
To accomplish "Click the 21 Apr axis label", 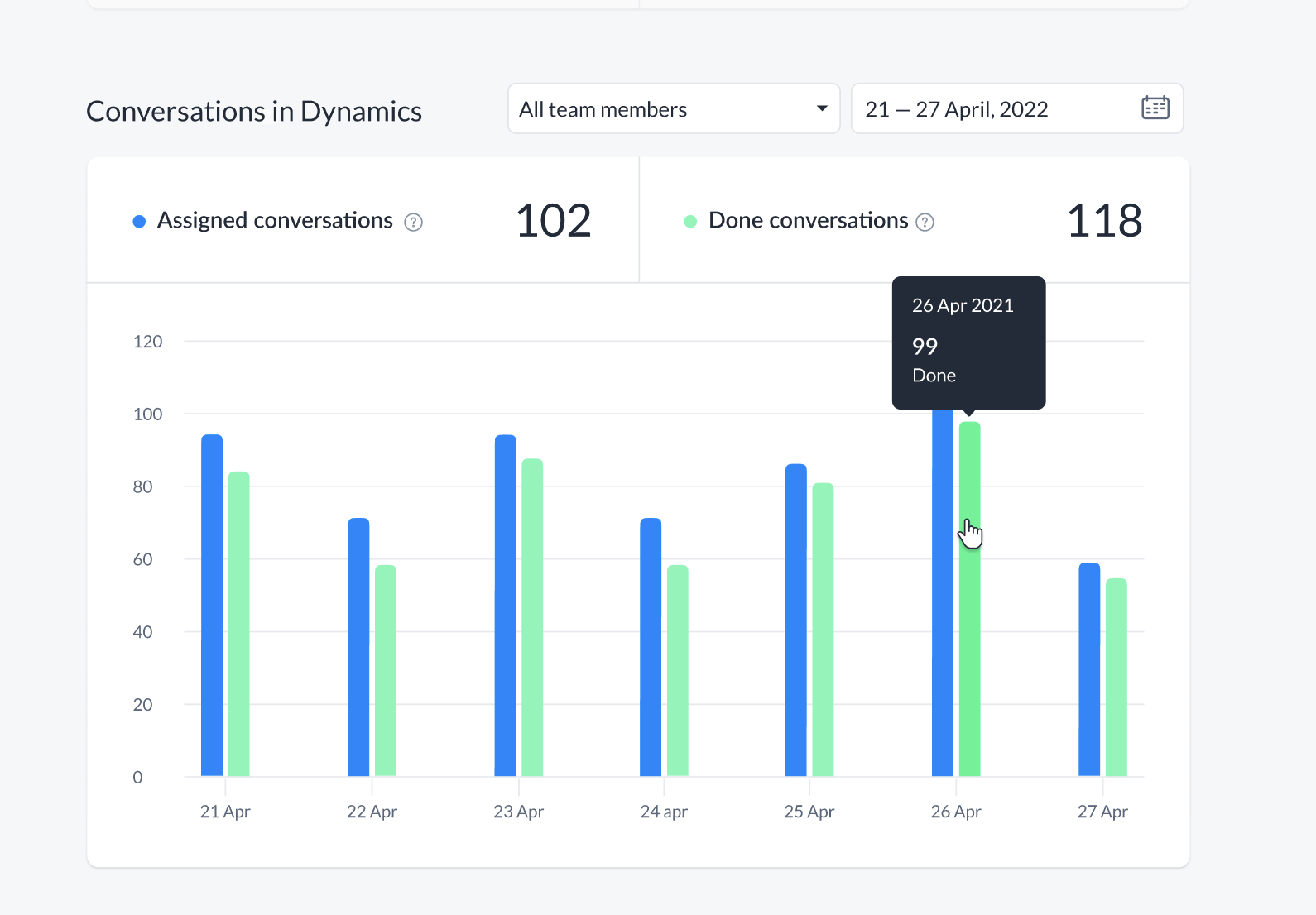I will pos(225,812).
